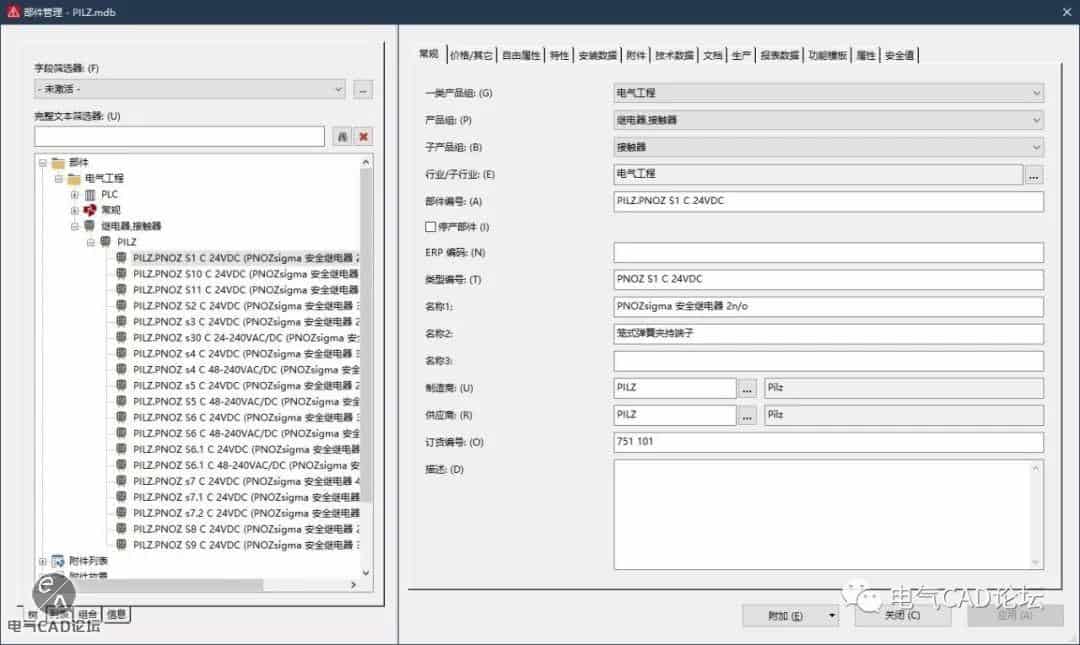Collapse the PILZ tree node
The image size is (1080, 645).
[90, 242]
